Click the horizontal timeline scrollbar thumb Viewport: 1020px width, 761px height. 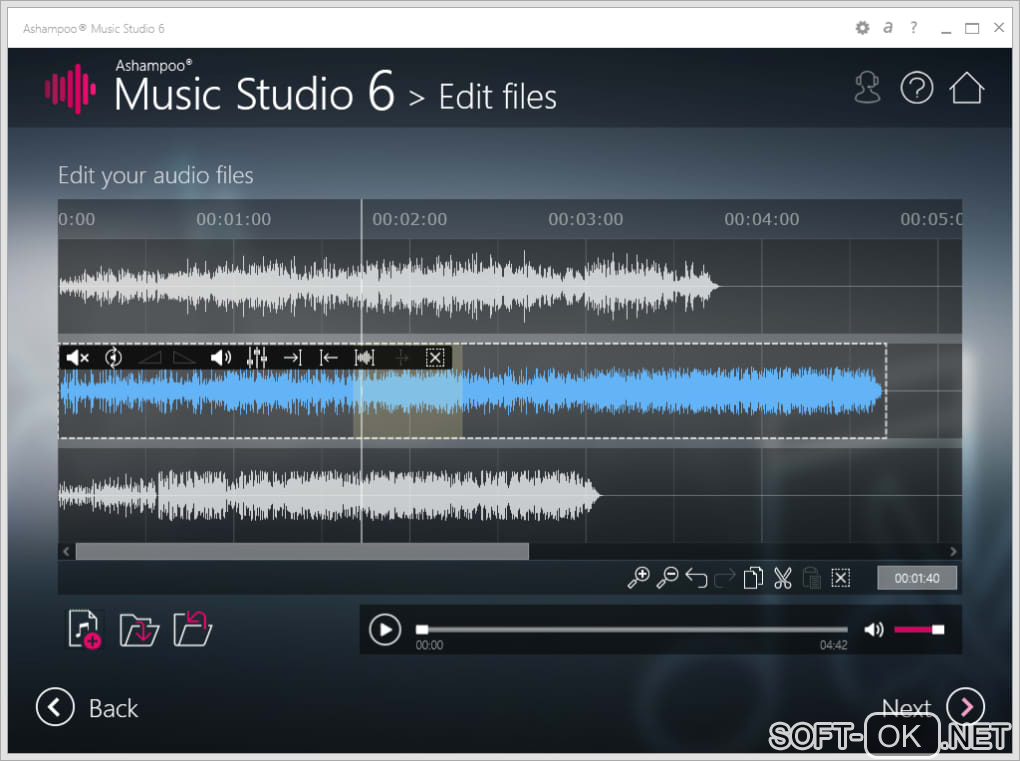[x=302, y=552]
